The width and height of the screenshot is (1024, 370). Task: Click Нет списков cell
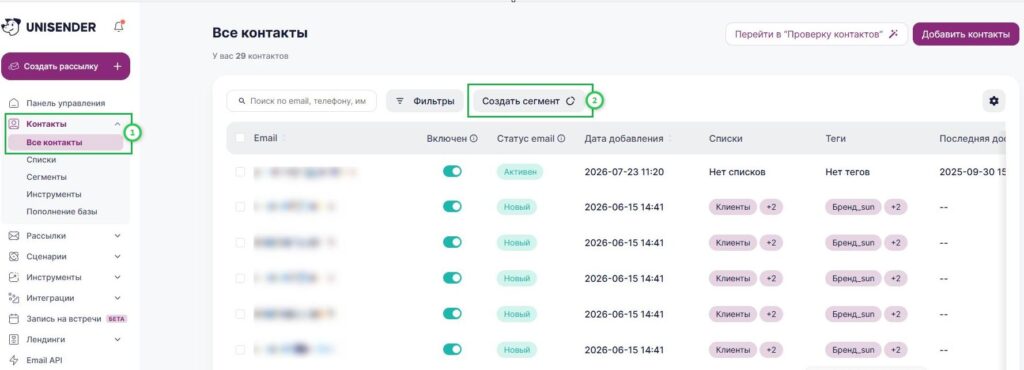[737, 172]
